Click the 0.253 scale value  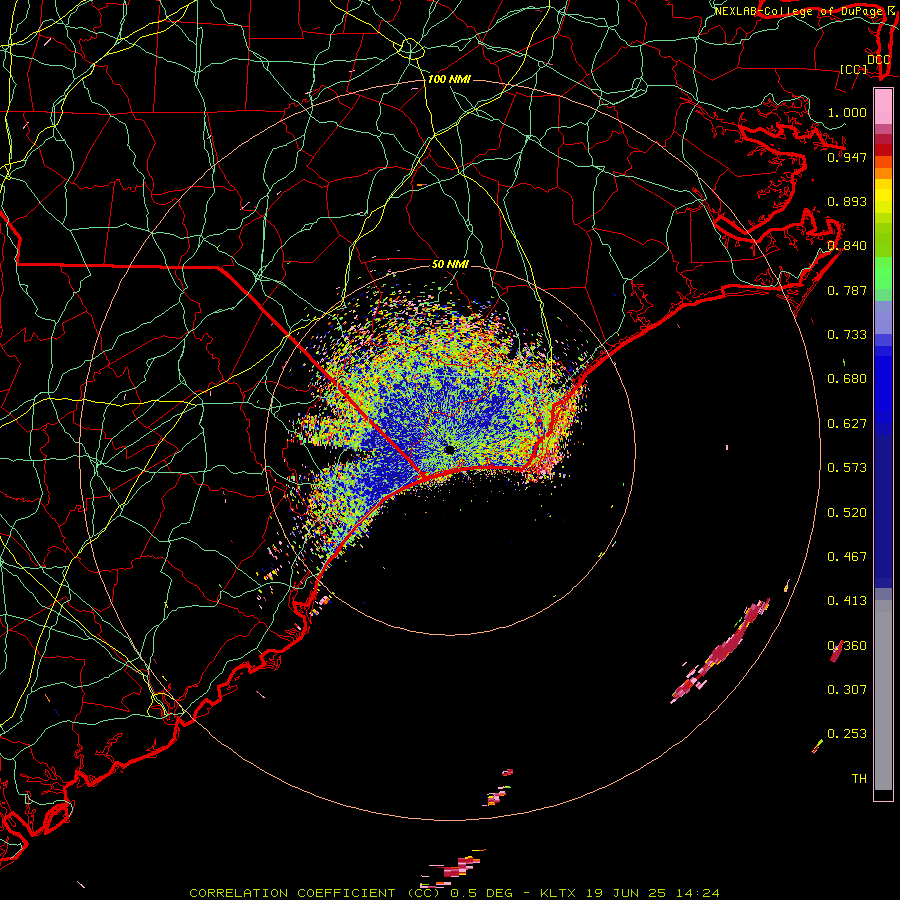click(x=847, y=734)
